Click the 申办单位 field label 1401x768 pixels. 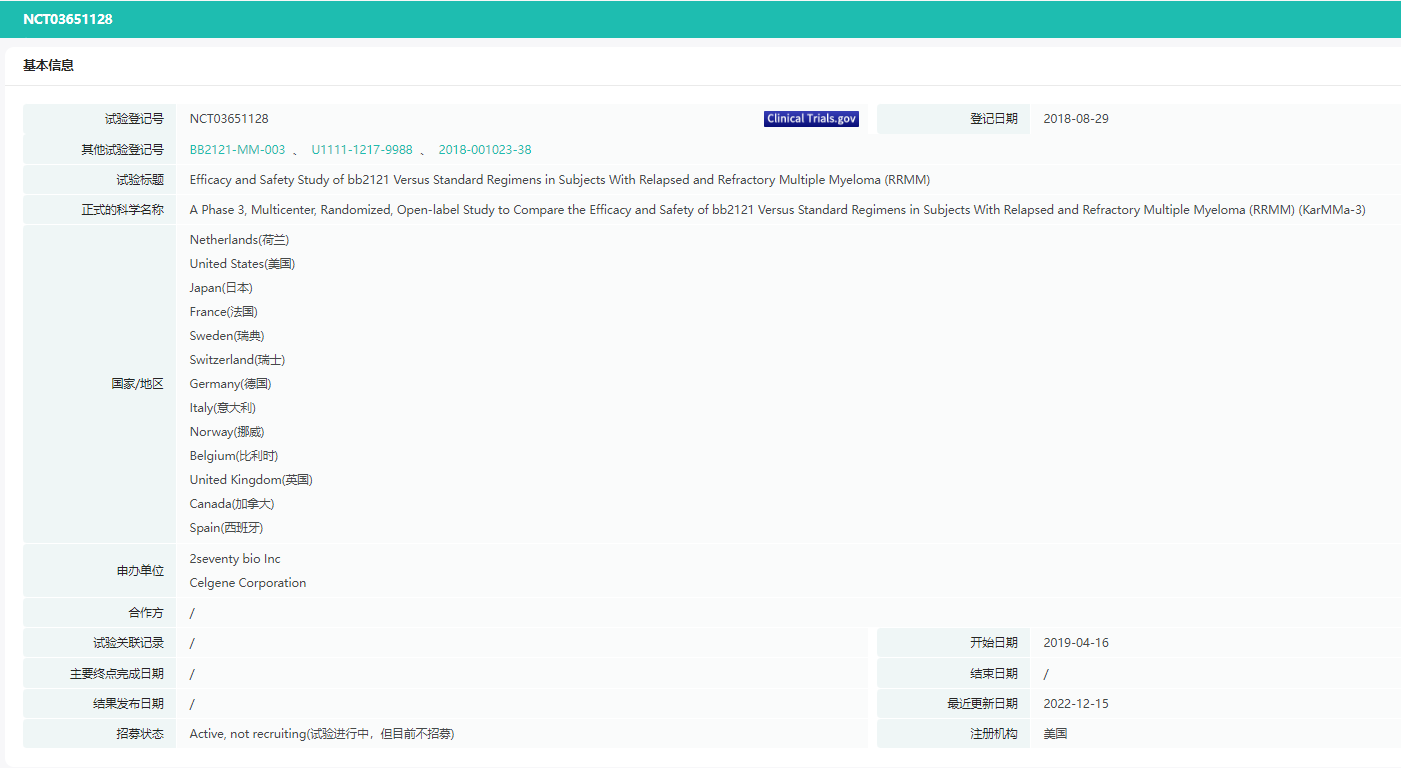140,571
